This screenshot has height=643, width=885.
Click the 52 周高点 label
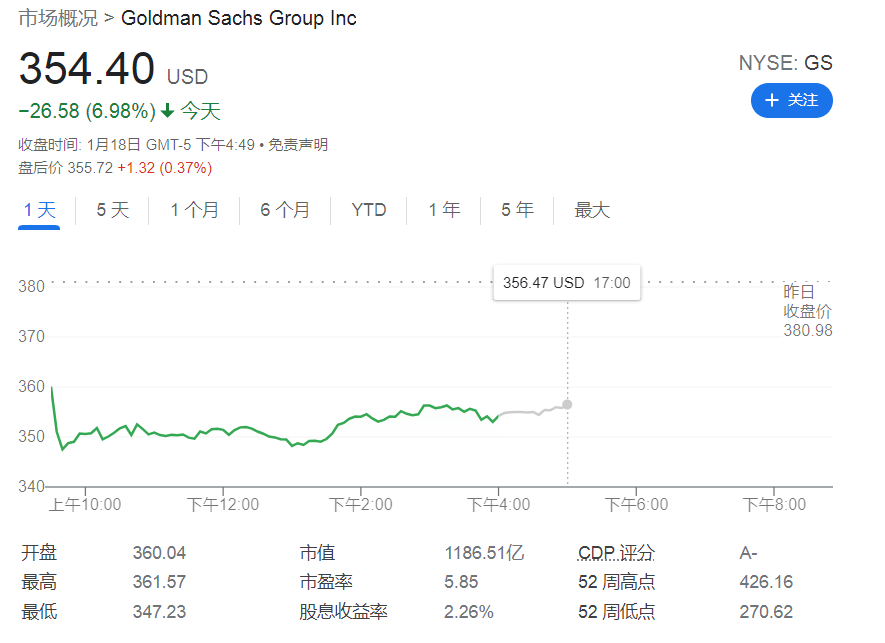point(616,582)
